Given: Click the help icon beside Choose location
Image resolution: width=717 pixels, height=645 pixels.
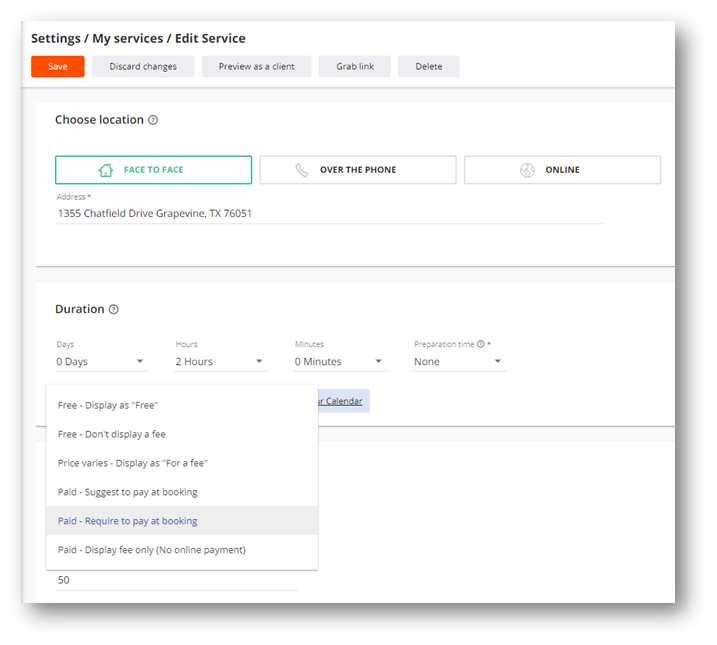Looking at the screenshot, I should point(153,120).
